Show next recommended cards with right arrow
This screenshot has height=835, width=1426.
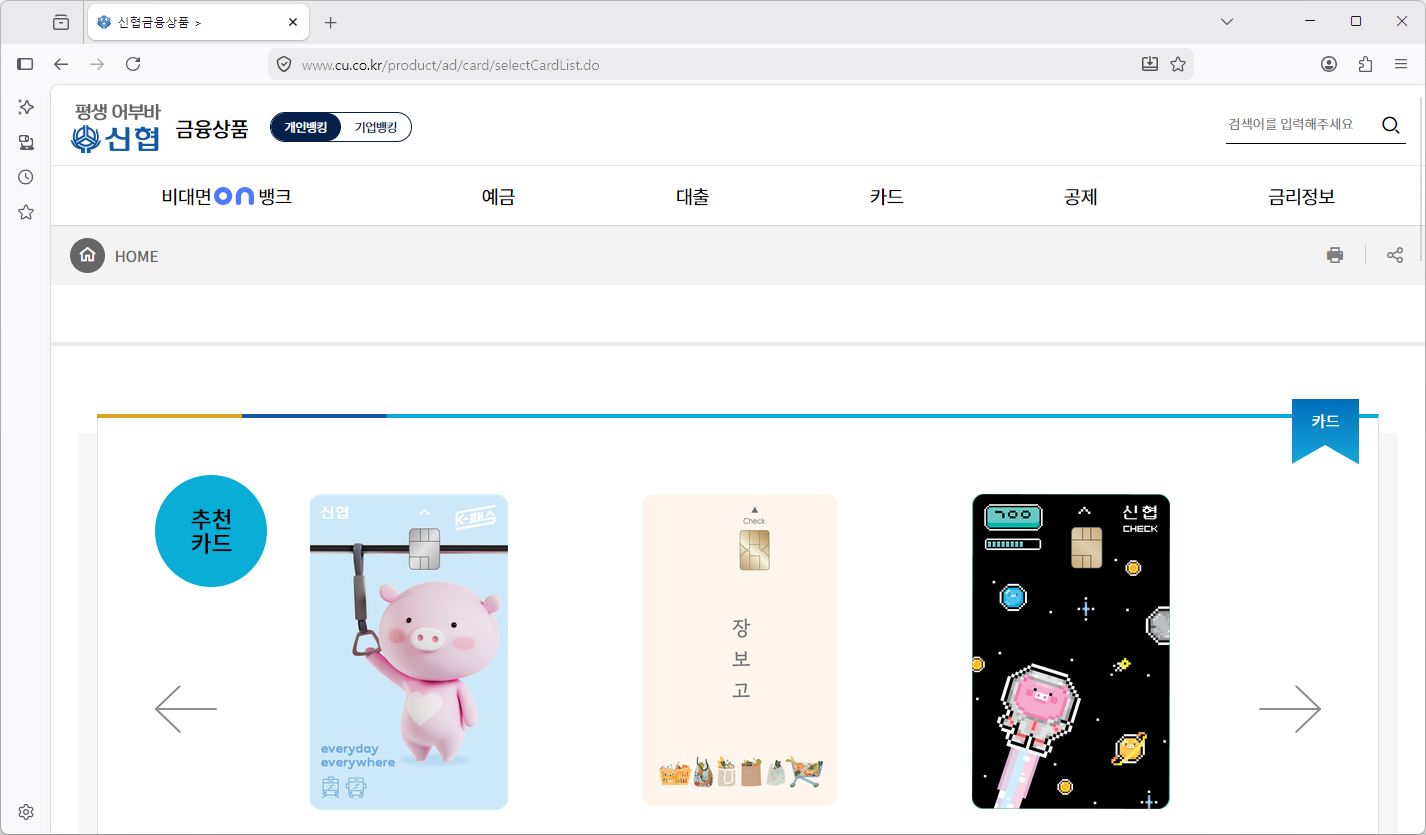pyautogui.click(x=1290, y=709)
